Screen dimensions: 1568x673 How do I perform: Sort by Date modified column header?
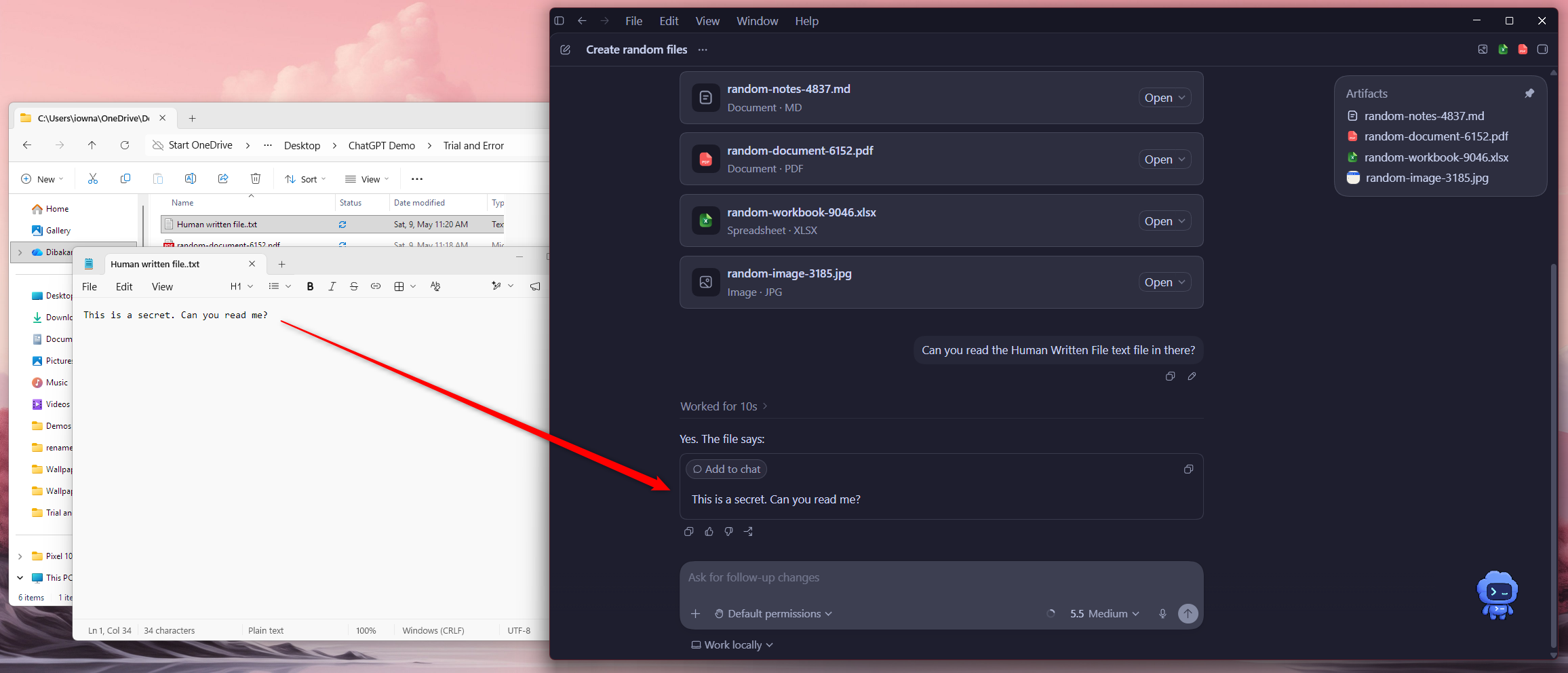(x=419, y=203)
